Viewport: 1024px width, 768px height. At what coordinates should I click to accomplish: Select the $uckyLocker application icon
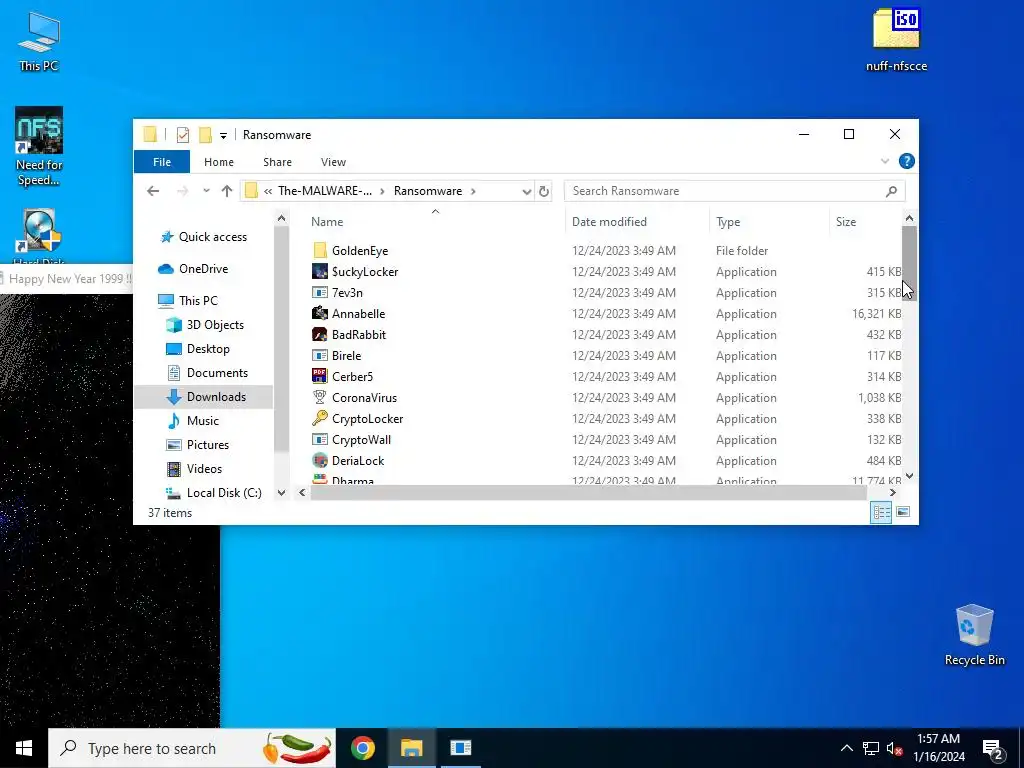(319, 271)
